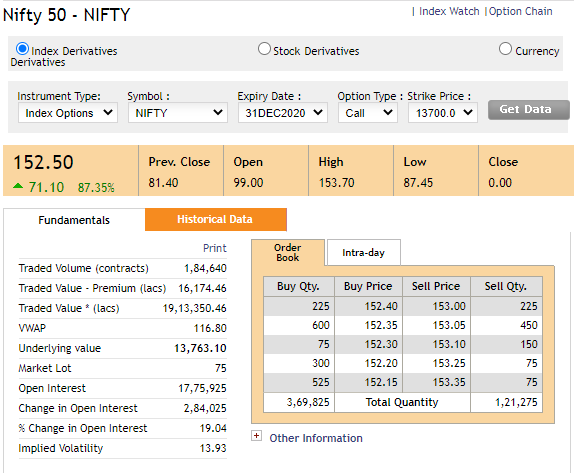Image resolution: width=576 pixels, height=473 pixels.
Task: Click sell price 153.25 in order book
Action: pos(449,364)
